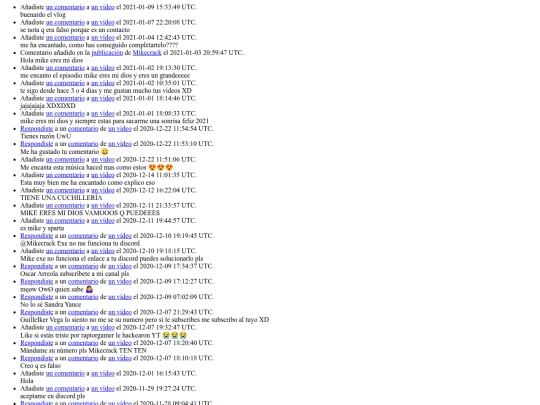Open 'Respondiste' link dated 2020-12-09 07:02:09
The image size is (540, 405).
coord(37,297)
